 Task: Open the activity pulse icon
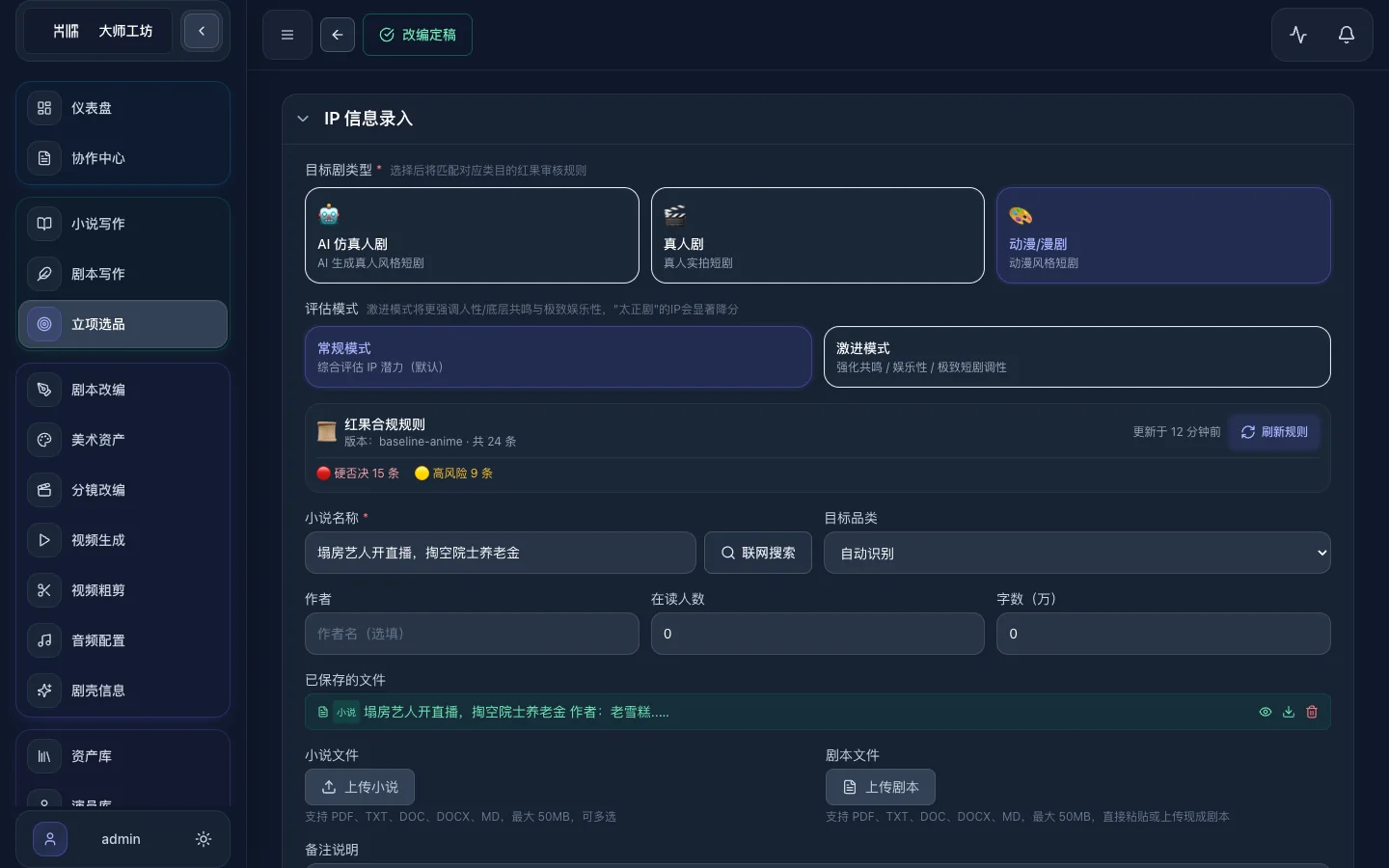coord(1298,35)
